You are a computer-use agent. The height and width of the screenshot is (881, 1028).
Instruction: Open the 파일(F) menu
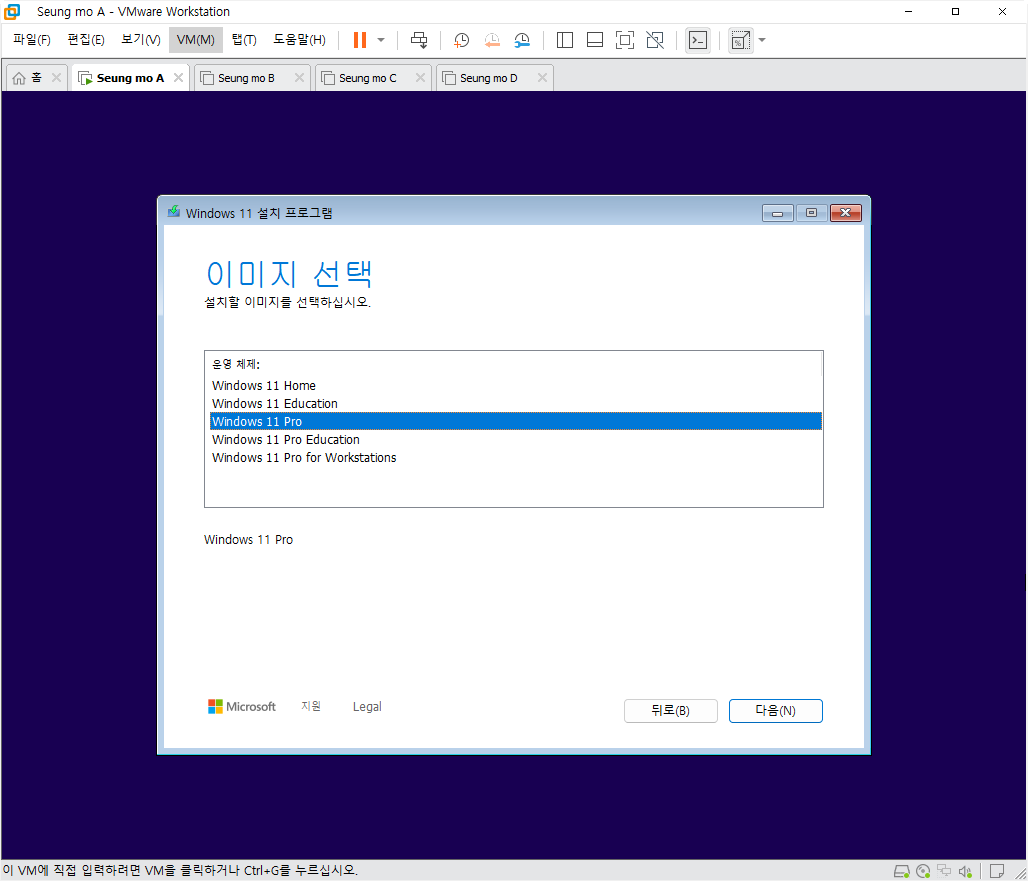pyautogui.click(x=31, y=39)
